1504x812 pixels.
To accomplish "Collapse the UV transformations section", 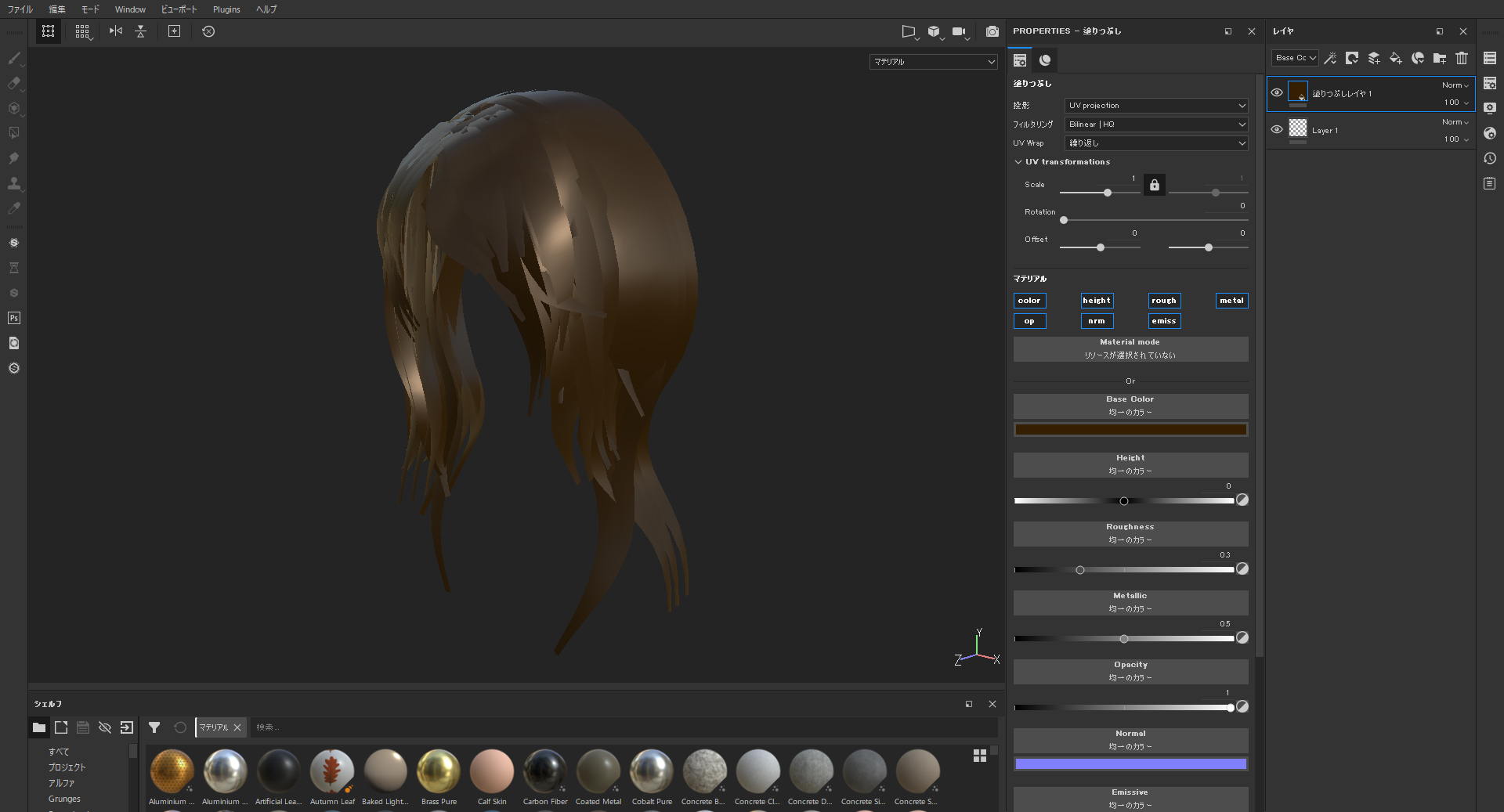I will (x=1018, y=162).
